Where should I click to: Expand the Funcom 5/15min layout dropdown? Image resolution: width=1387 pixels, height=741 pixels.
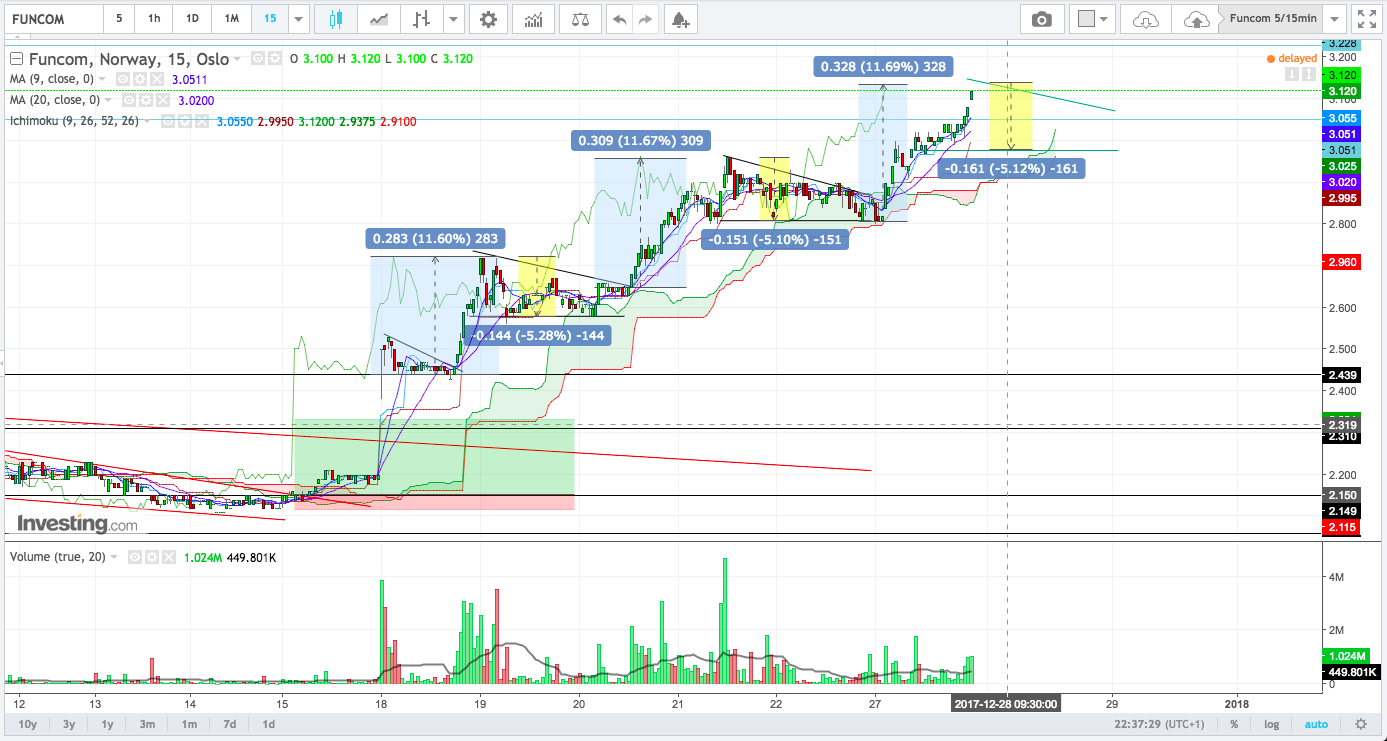click(1334, 19)
